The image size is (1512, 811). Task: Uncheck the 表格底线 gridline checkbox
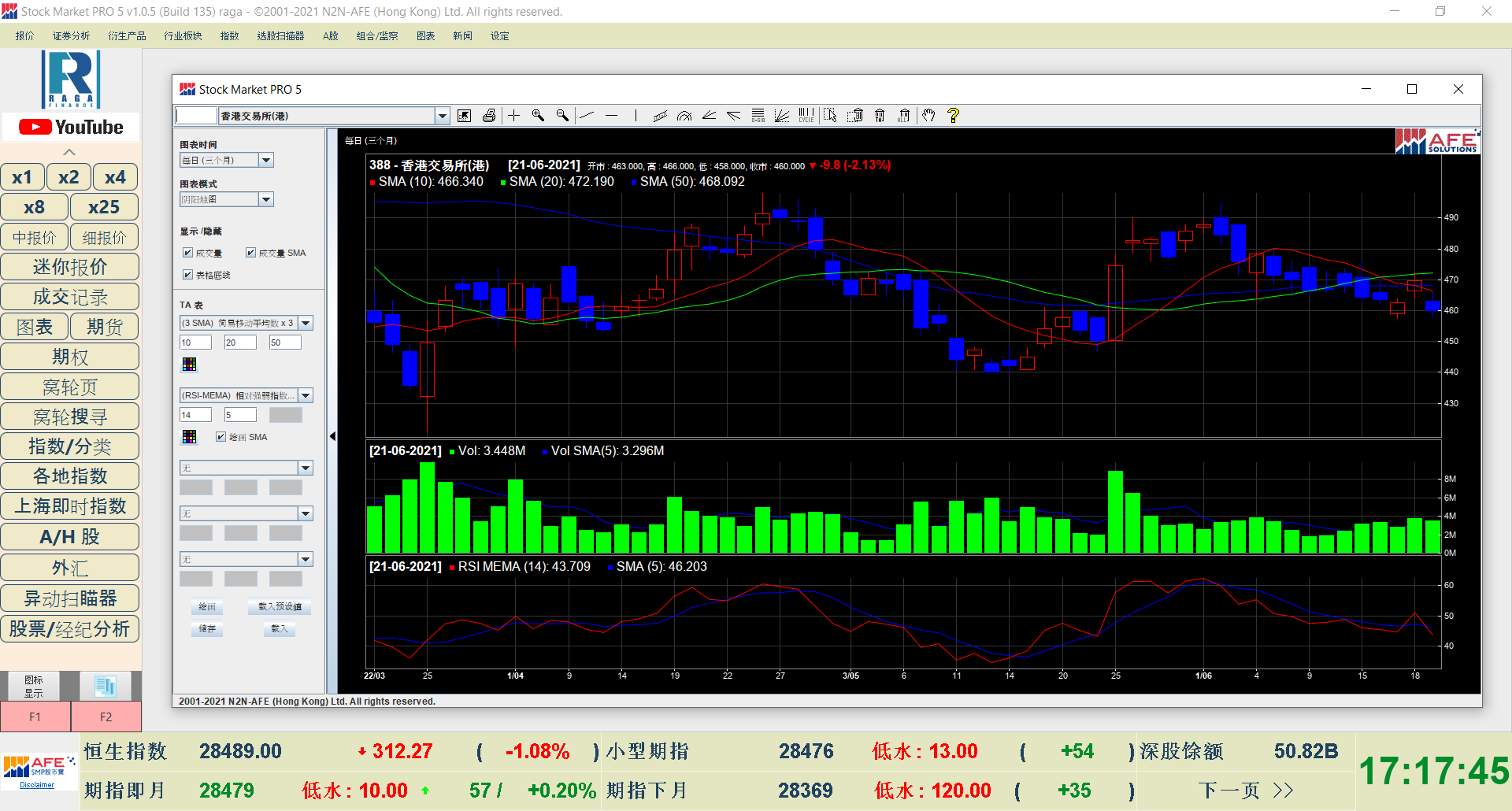(188, 275)
